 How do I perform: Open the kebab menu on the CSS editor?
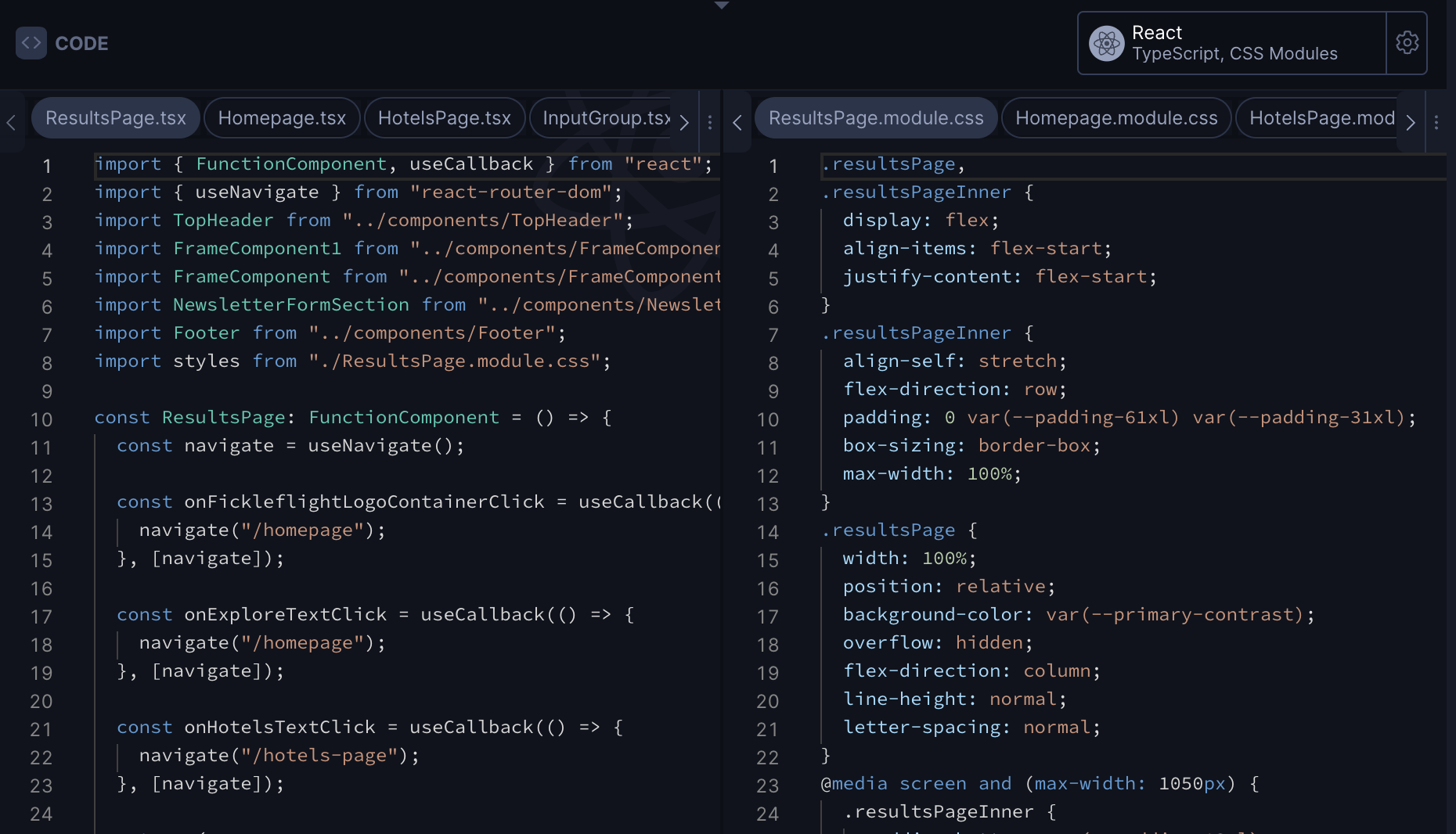tap(1436, 122)
